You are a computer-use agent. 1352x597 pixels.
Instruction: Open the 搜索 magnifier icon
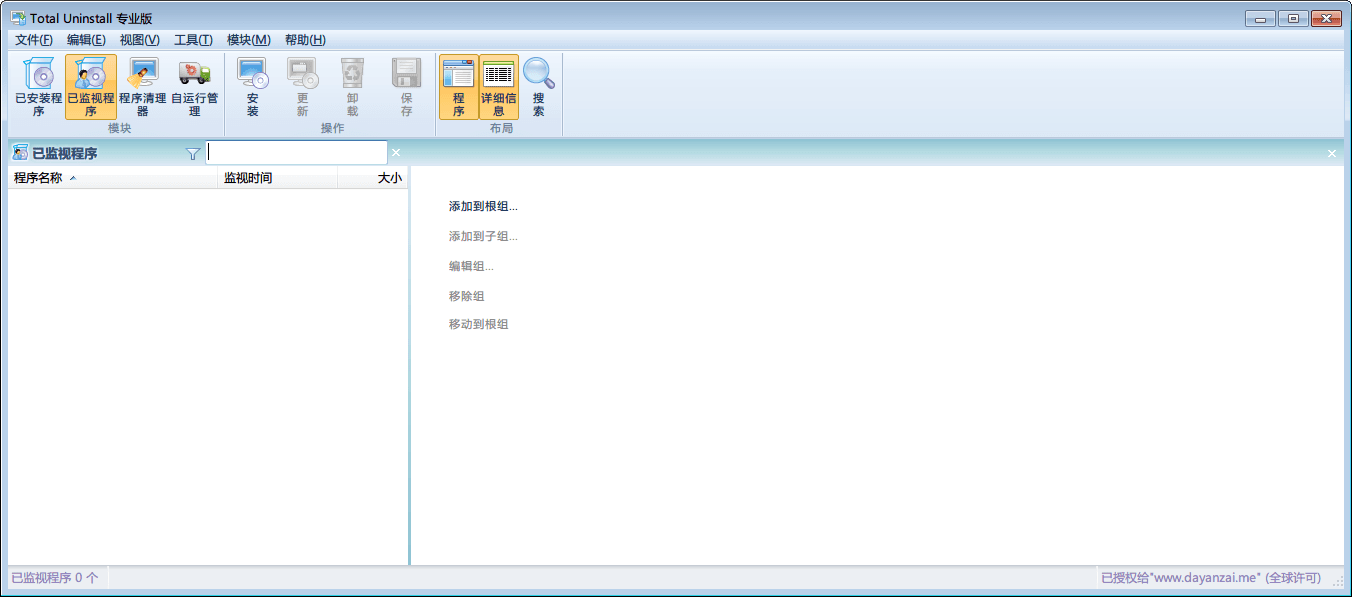click(538, 88)
